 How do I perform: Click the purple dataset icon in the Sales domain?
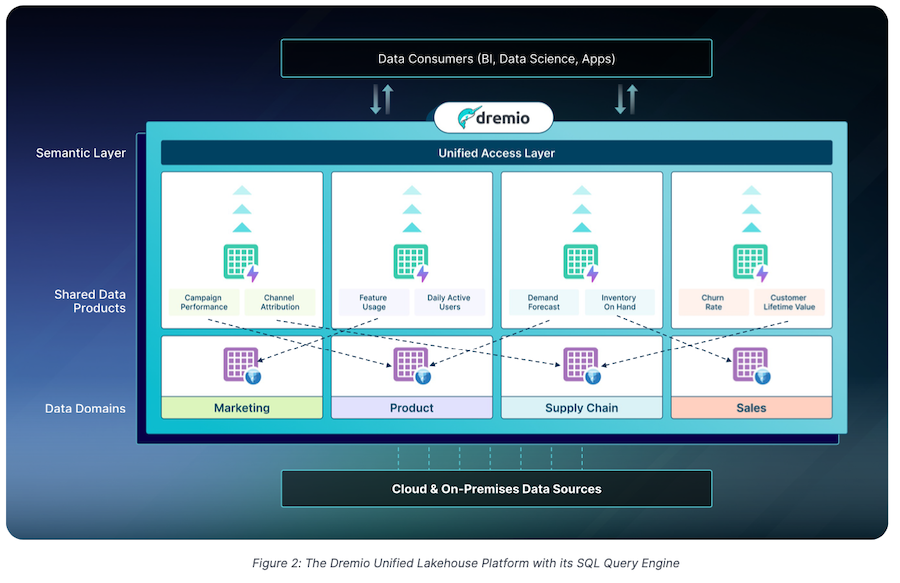pos(751,366)
